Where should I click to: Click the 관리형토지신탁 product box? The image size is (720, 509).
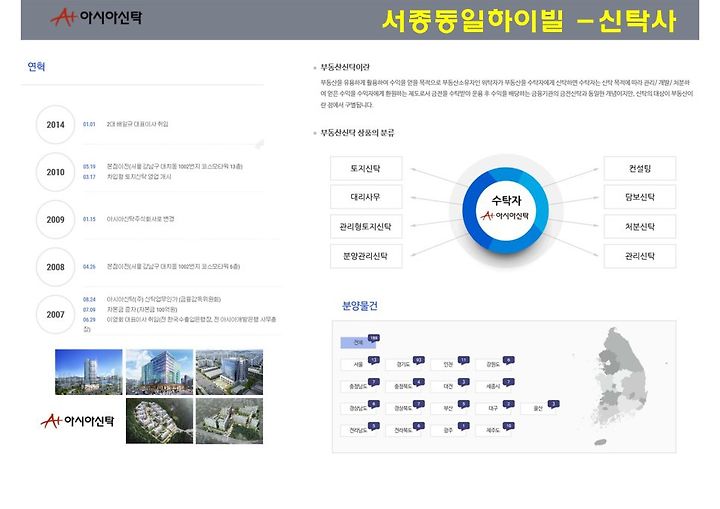(366, 226)
